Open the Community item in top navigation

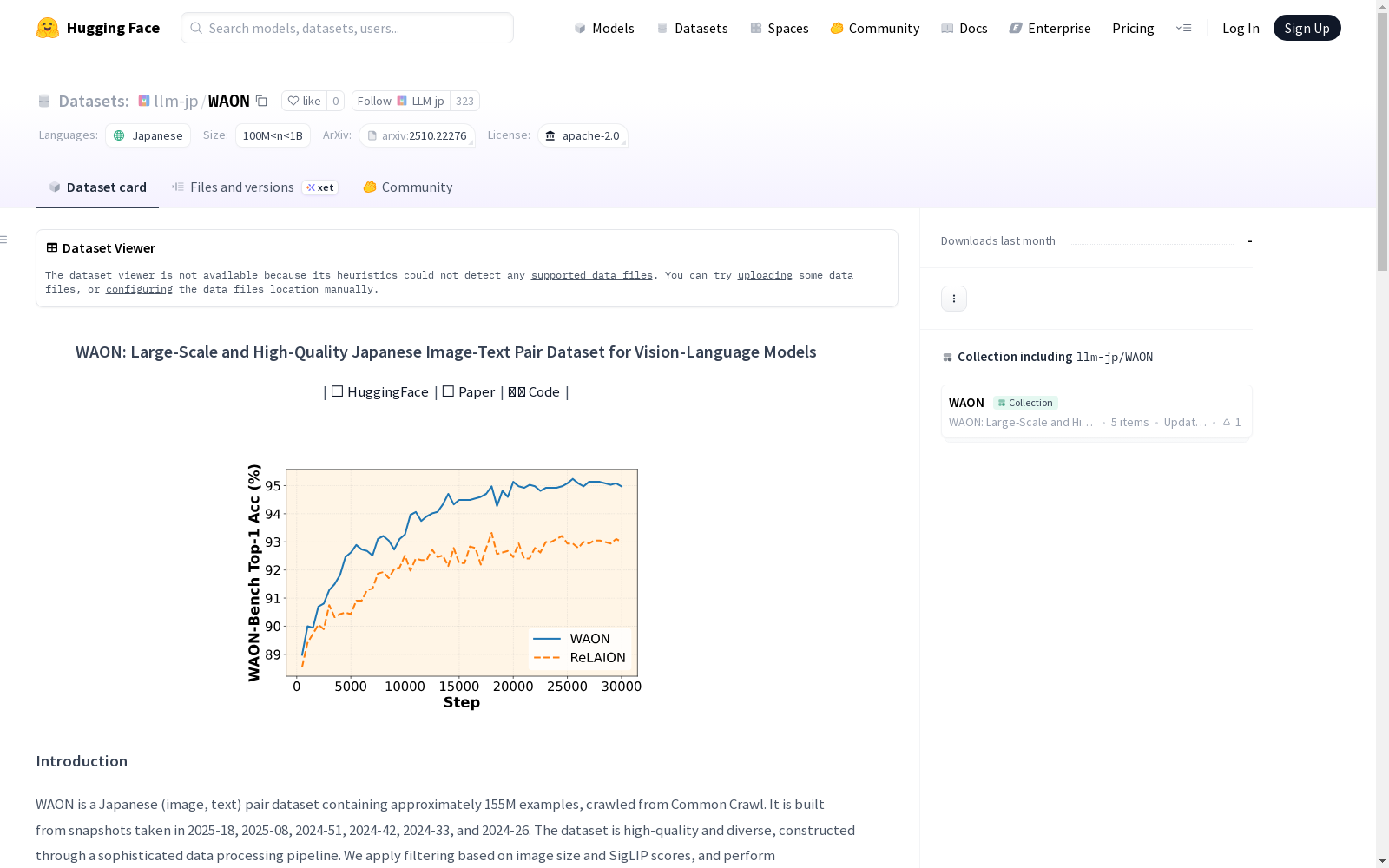click(x=875, y=28)
